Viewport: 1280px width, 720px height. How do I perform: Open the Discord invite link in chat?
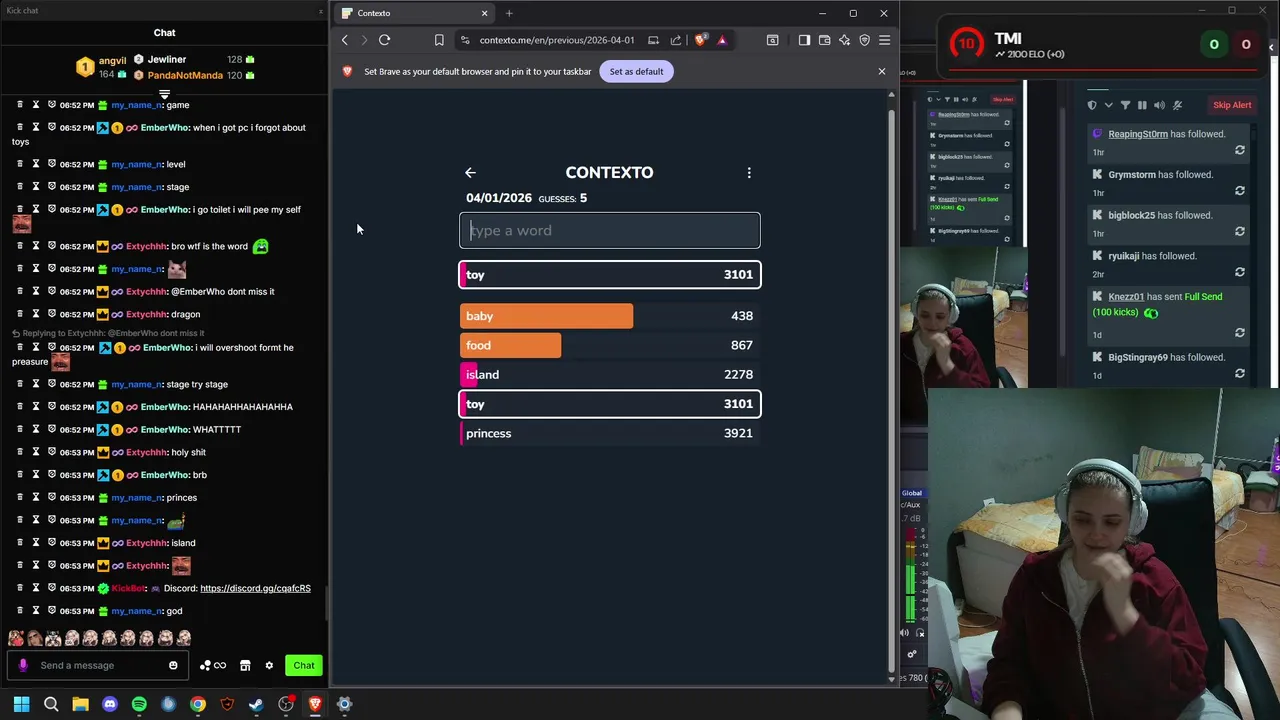pyautogui.click(x=255, y=588)
